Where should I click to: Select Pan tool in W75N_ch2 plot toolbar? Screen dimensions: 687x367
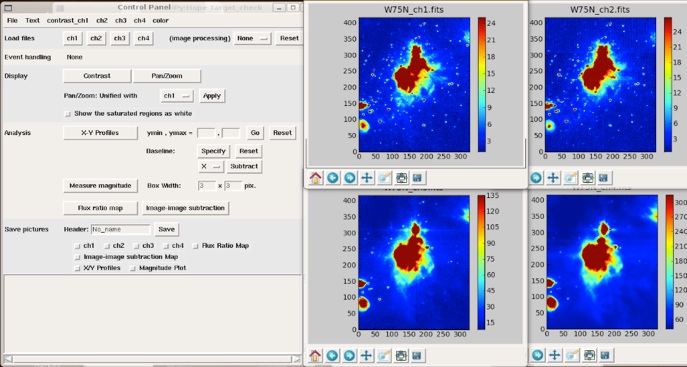coord(553,178)
